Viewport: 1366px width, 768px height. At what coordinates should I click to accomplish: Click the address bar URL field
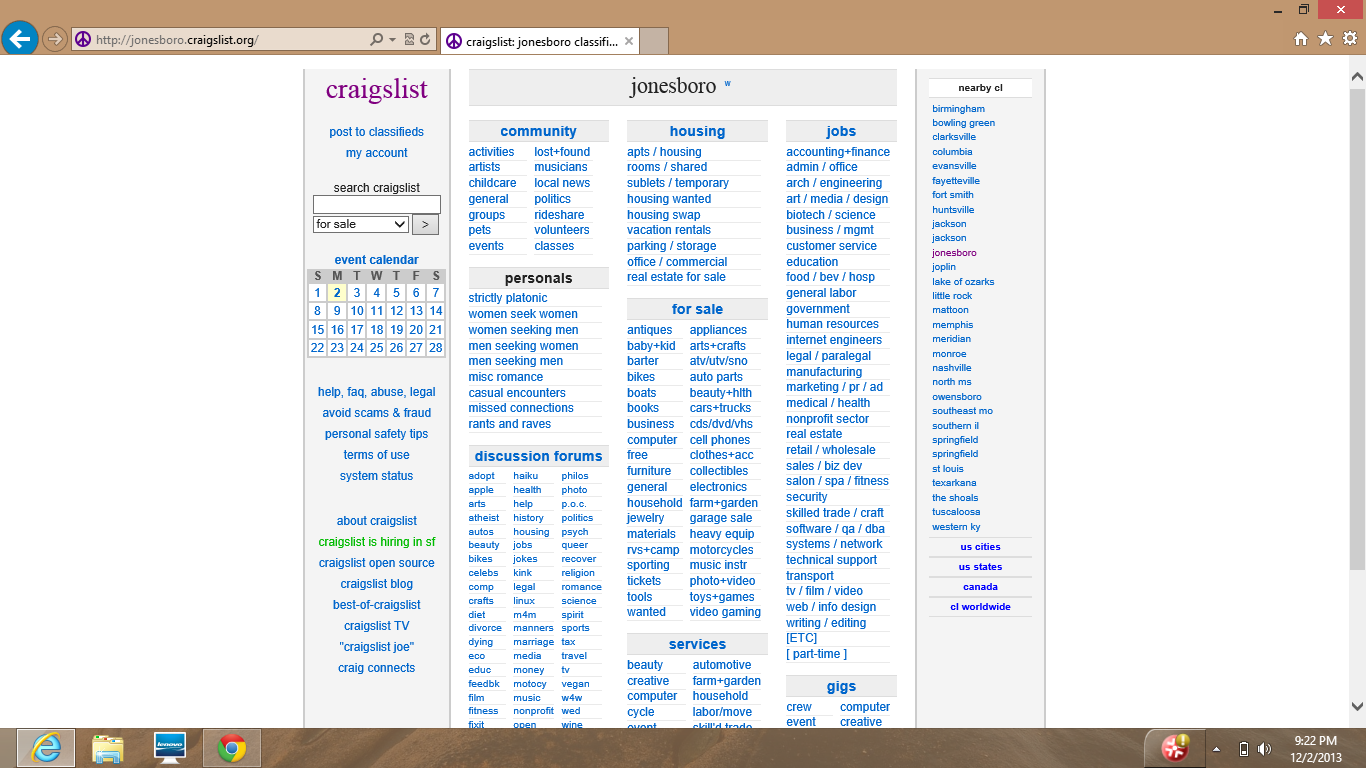[230, 40]
